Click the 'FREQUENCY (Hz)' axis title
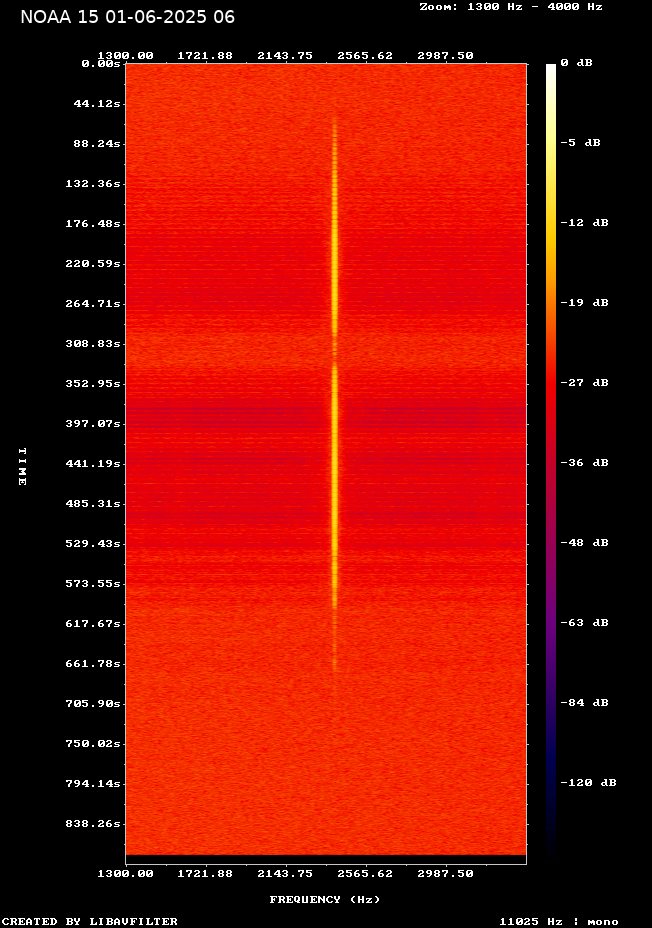This screenshot has width=652, height=928. 325,900
